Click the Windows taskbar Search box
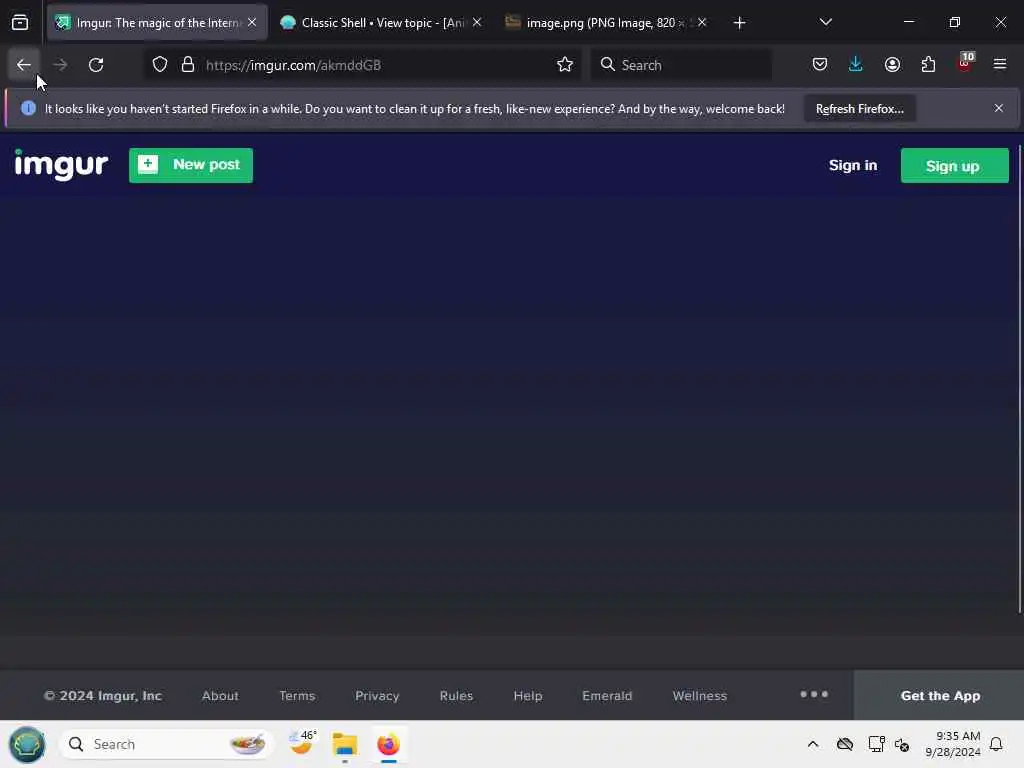Viewport: 1024px width, 768px height. click(x=166, y=744)
